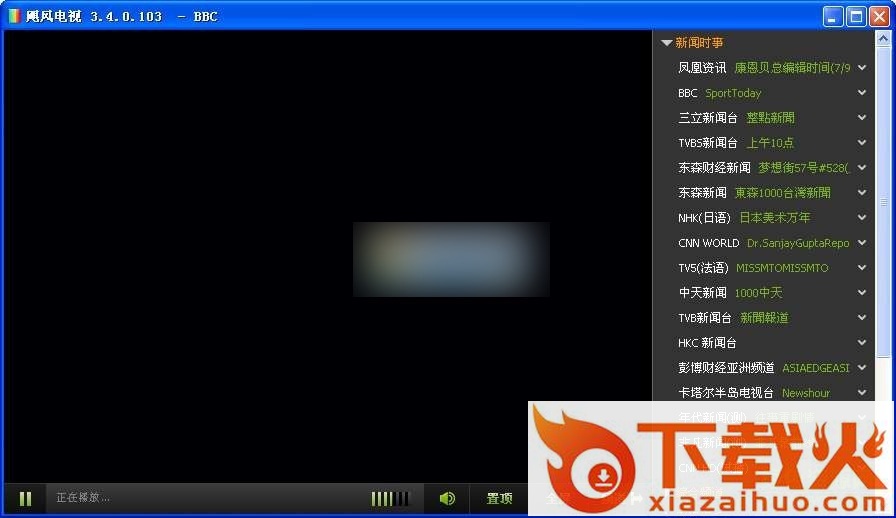Screen dimensions: 896x518
Task: Expand the HKC 新闻台 row chevron
Action: (862, 342)
